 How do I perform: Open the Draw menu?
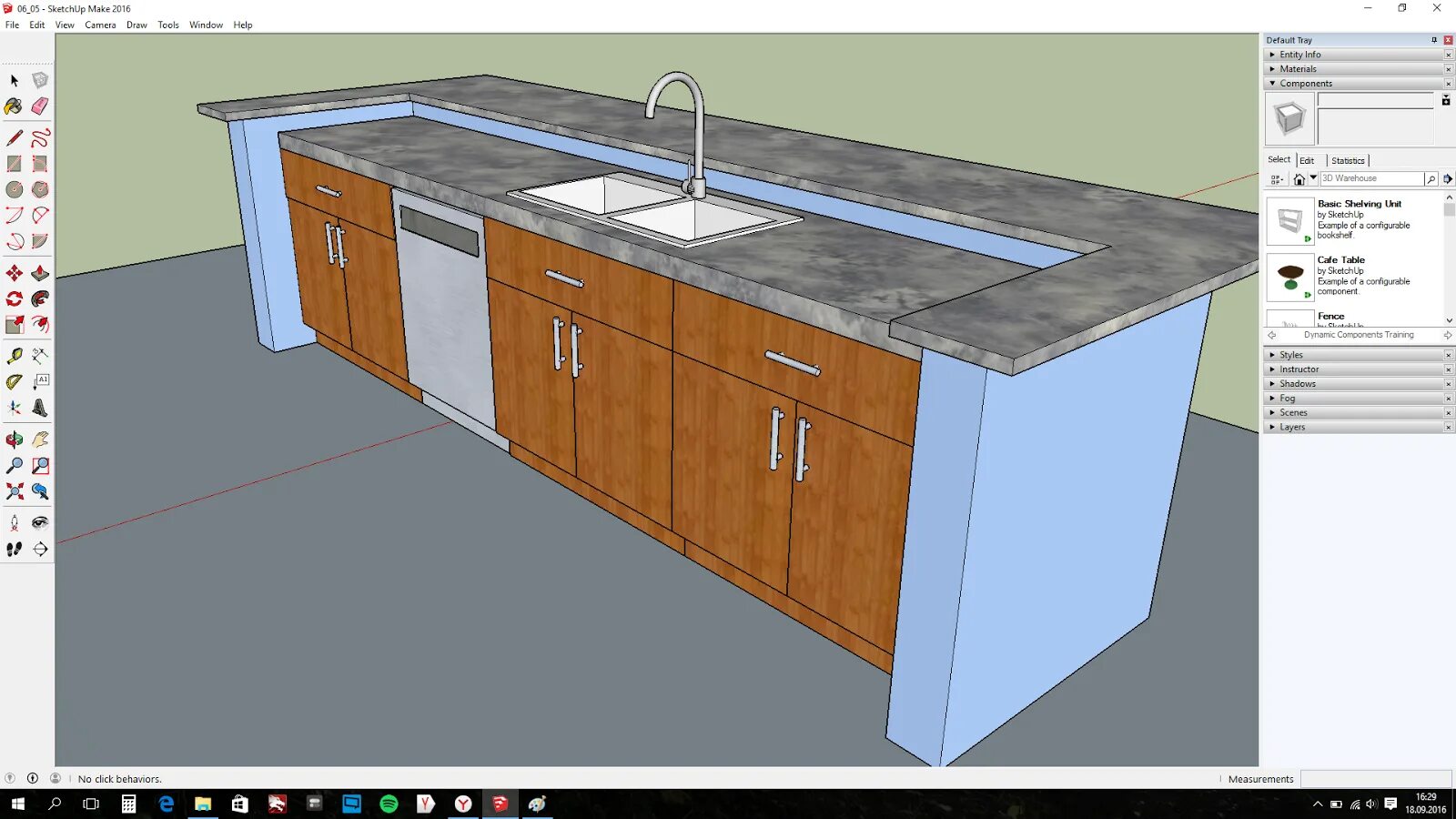tap(136, 25)
